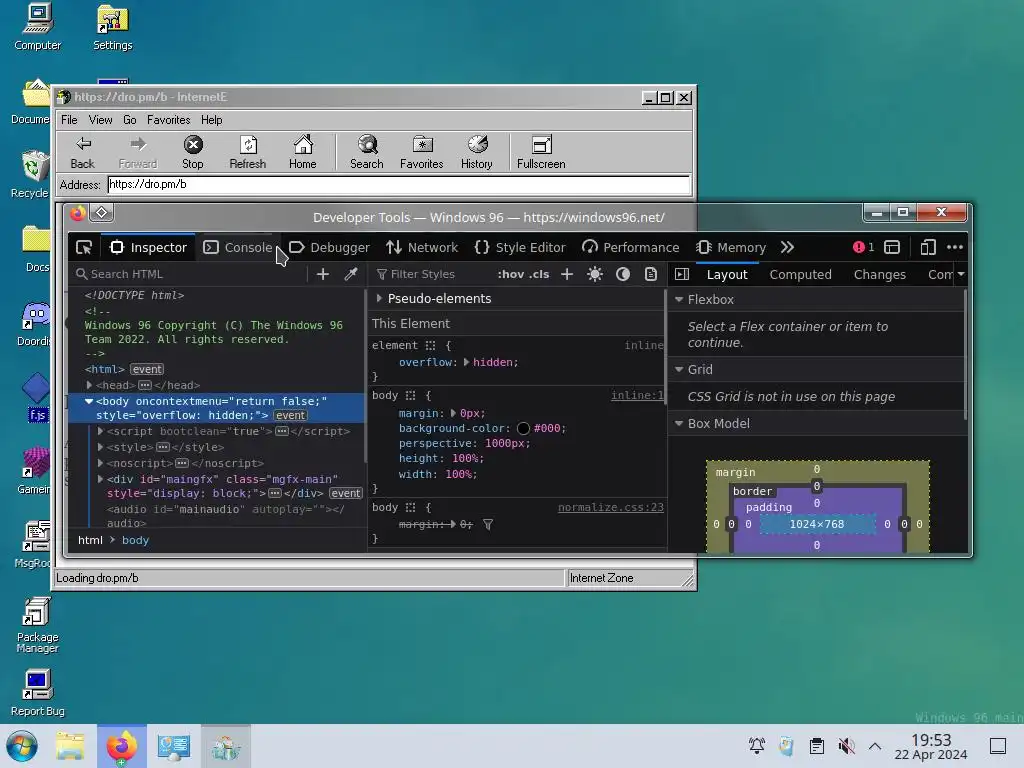The width and height of the screenshot is (1024, 768).
Task: Toggle Responsive Design Mode icon
Action: pyautogui.click(x=928, y=247)
